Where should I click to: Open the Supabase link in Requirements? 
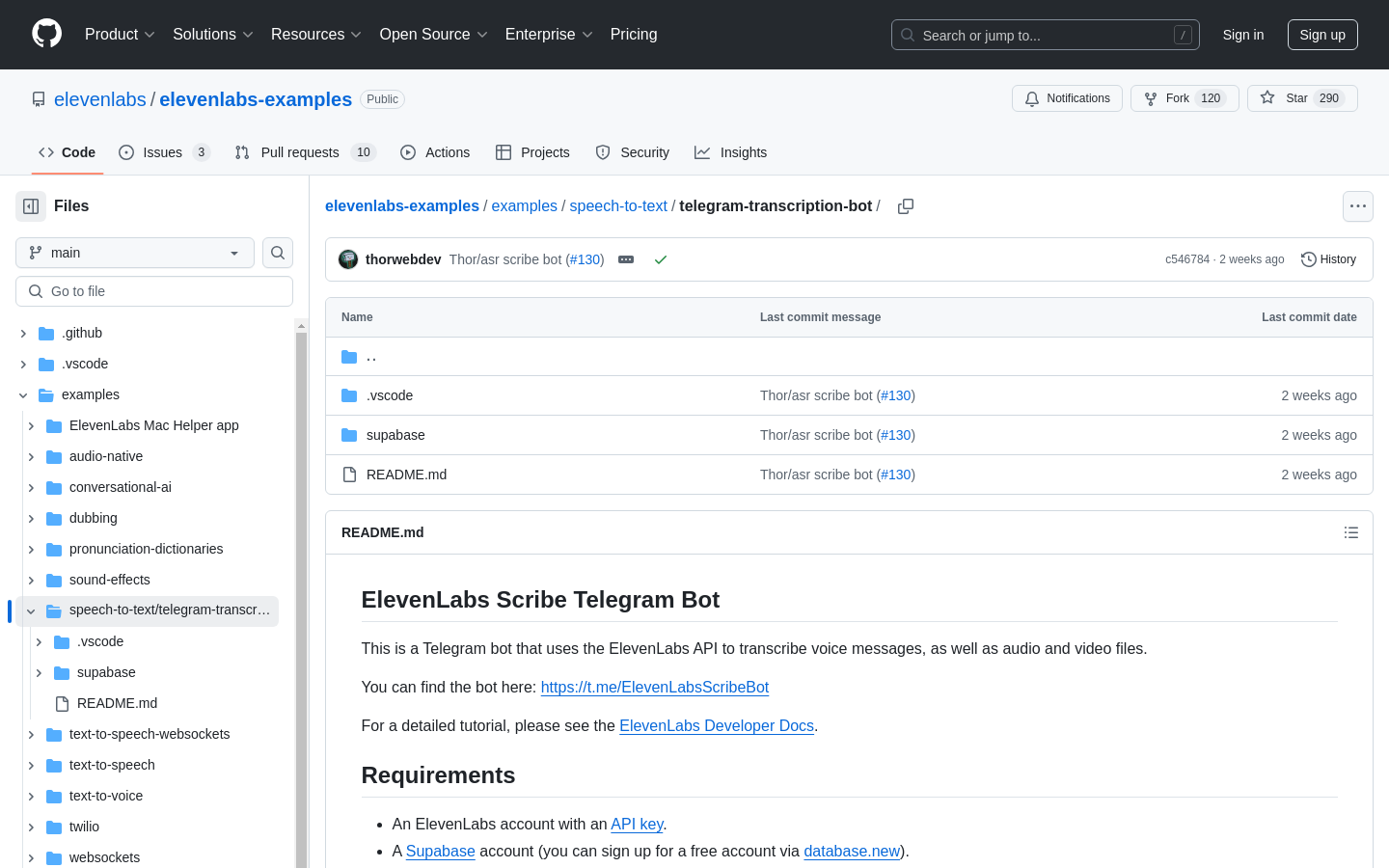[x=440, y=851]
